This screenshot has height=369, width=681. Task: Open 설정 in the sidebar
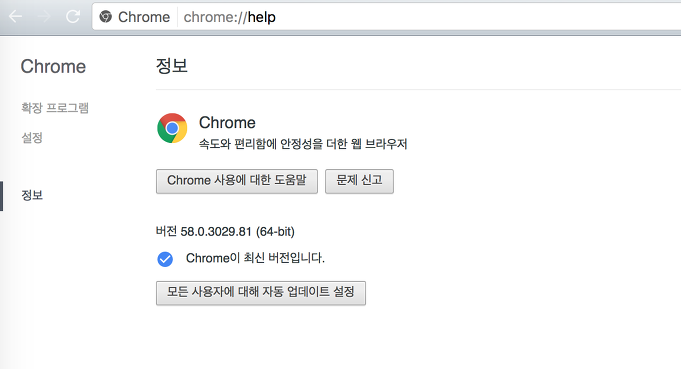[x=32, y=138]
